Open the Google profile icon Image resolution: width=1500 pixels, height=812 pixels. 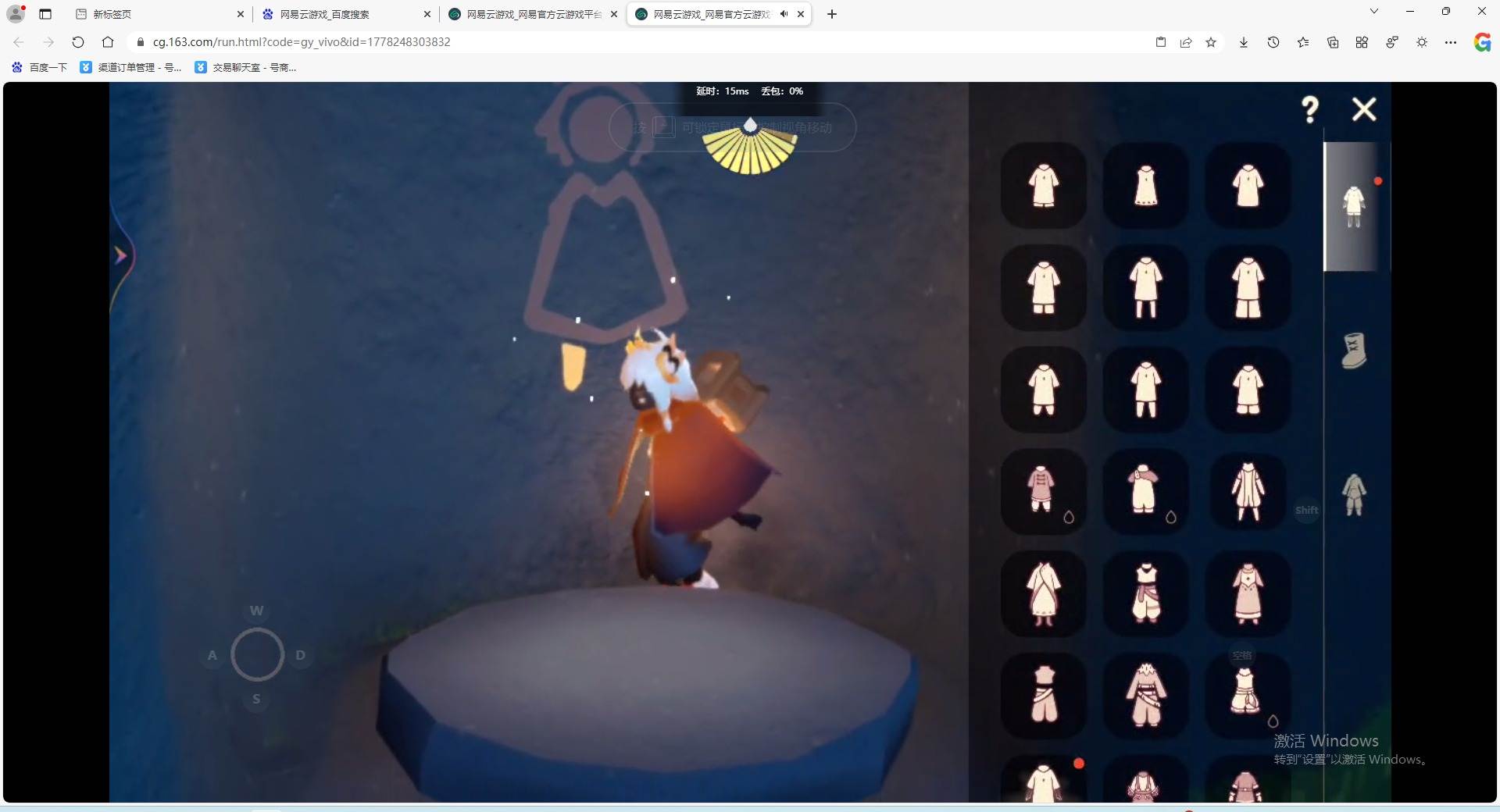click(1482, 42)
